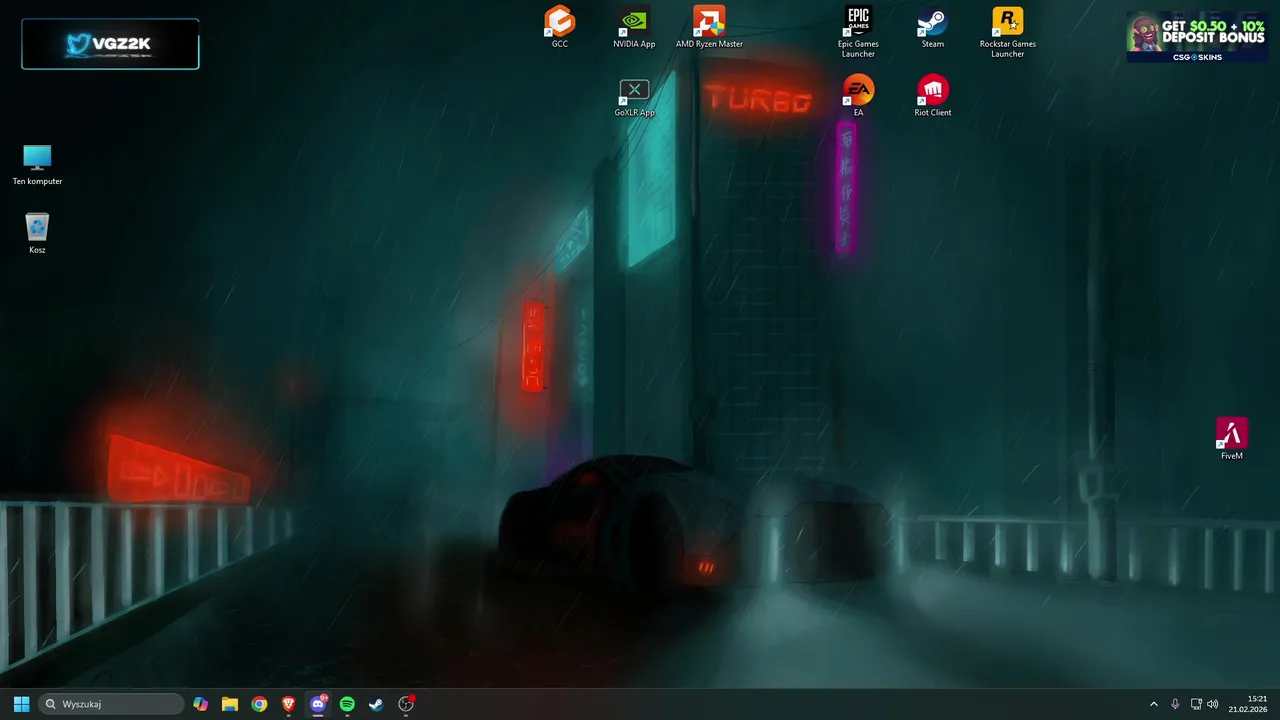This screenshot has width=1280, height=720.
Task: Open Steam from the taskbar
Action: click(x=376, y=704)
